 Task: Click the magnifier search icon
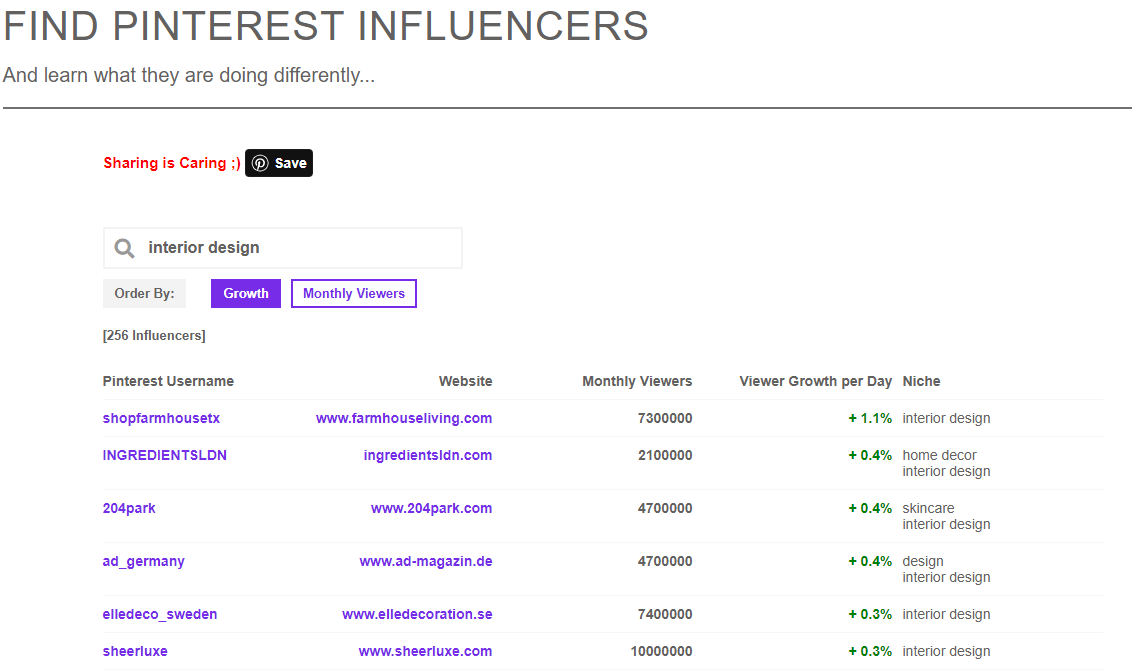(x=124, y=248)
